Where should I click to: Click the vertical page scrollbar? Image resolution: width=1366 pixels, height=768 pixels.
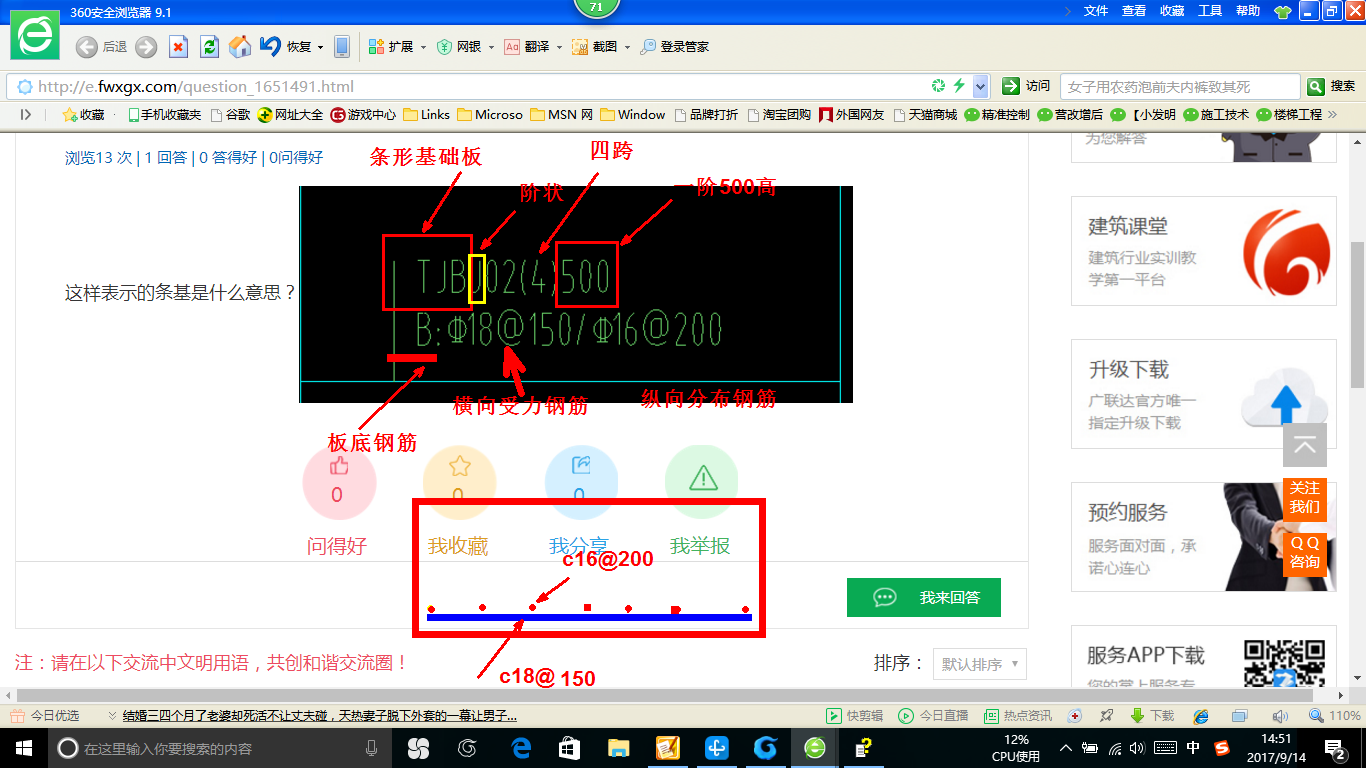click(x=1357, y=315)
